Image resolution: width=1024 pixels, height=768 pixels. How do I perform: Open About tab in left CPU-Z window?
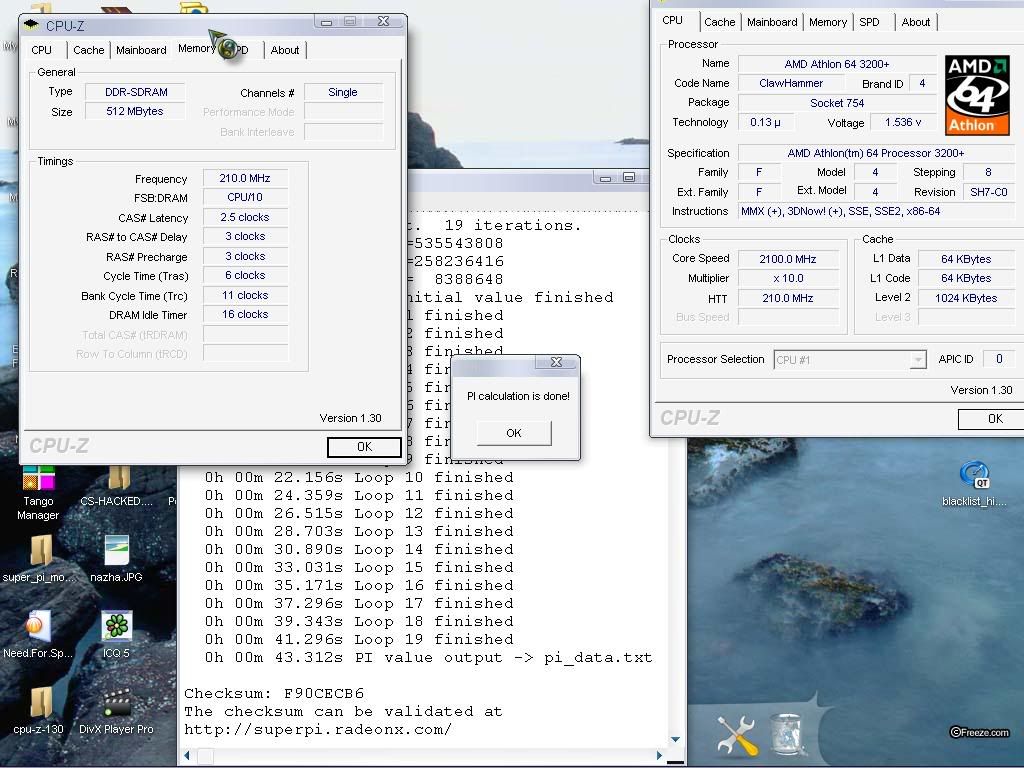[285, 50]
